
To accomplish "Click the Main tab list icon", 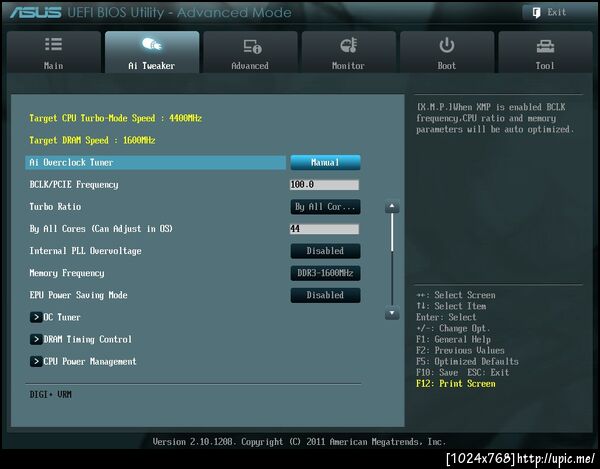I will (x=54, y=44).
